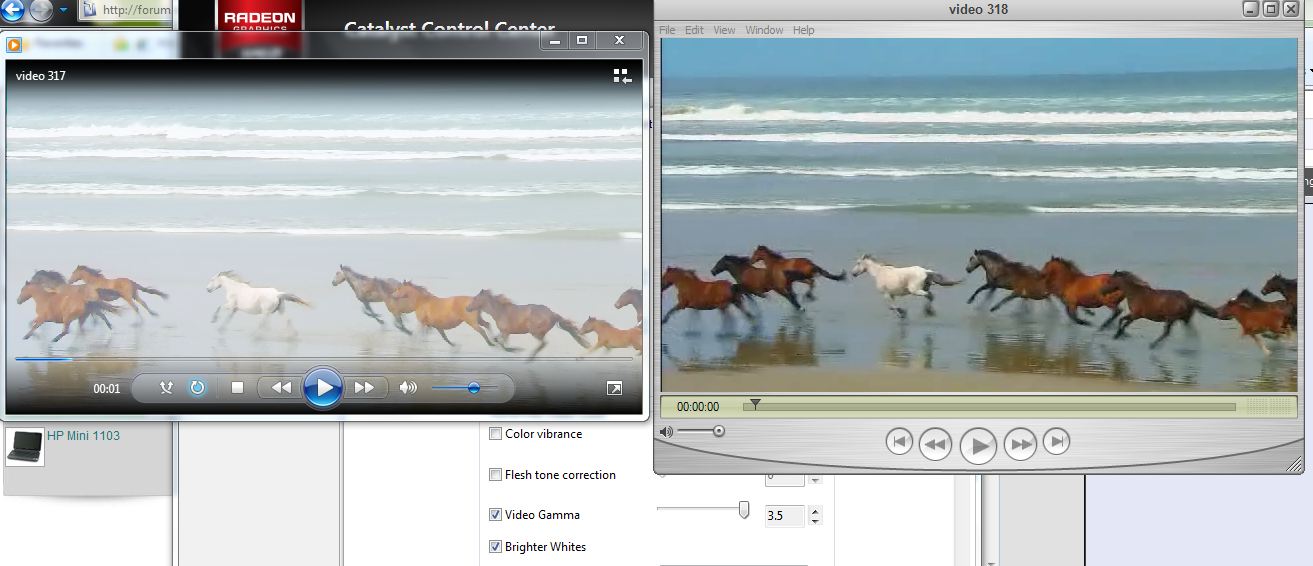The width and height of the screenshot is (1313, 566).
Task: Open the browser recent pages dropdown
Action: pyautogui.click(x=63, y=11)
